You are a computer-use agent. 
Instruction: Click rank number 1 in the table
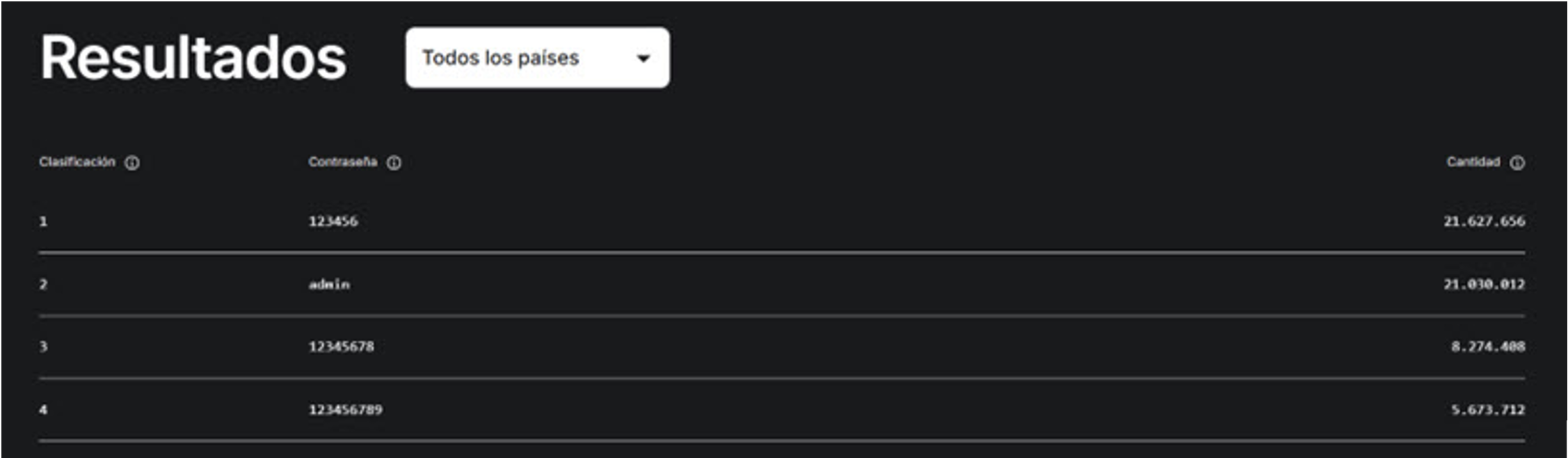[43, 221]
